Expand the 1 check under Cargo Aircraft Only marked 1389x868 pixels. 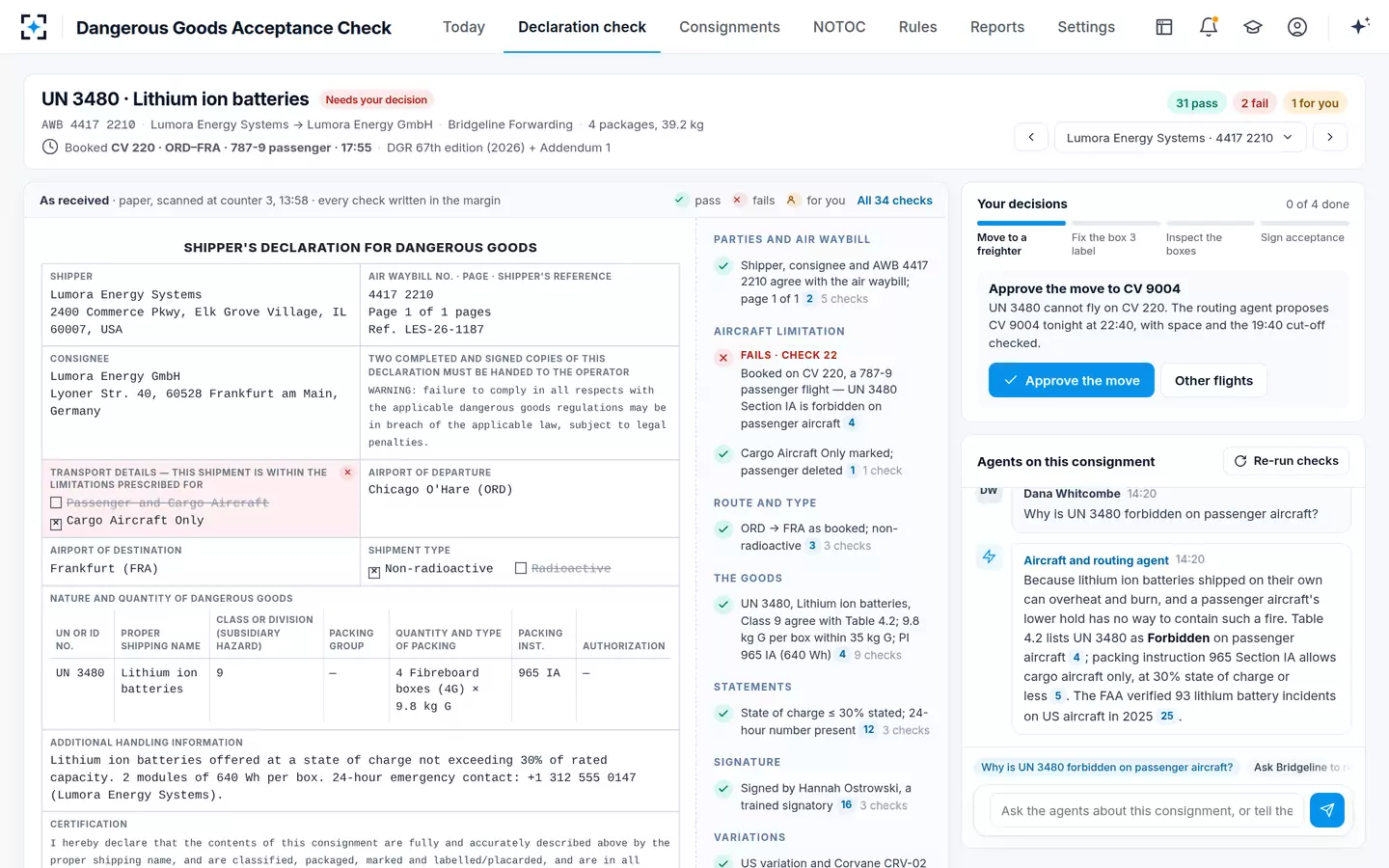(883, 471)
